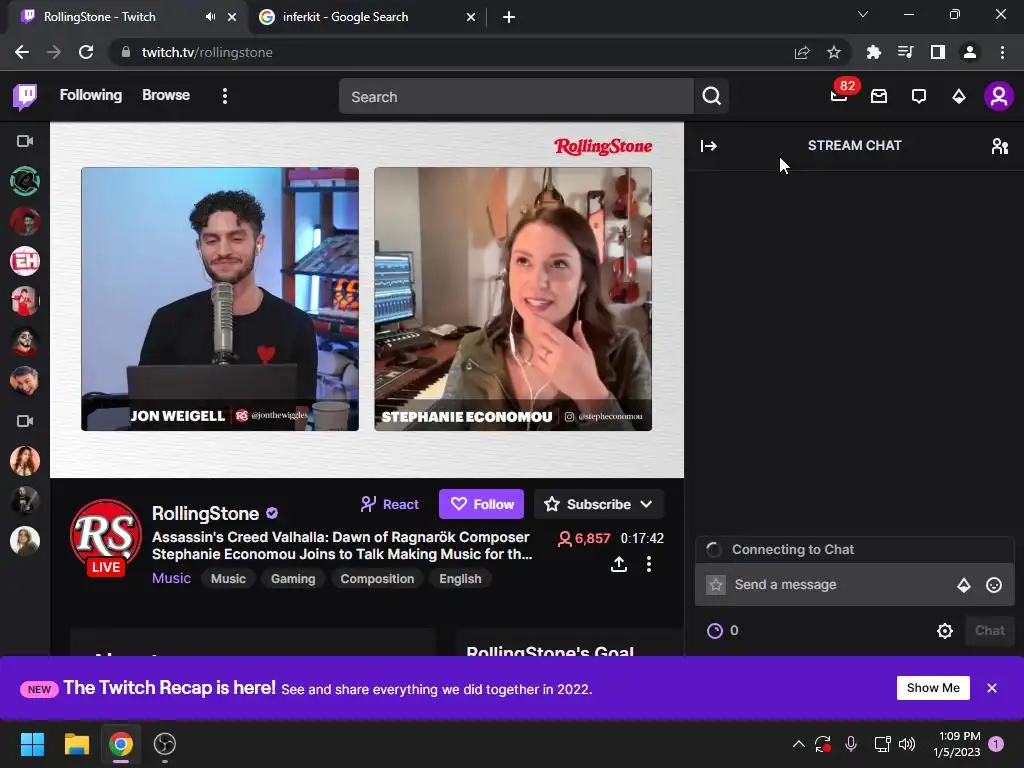Screen dimensions: 1024x768
Task: Open the three-dot menu beside Browse
Action: 225,96
